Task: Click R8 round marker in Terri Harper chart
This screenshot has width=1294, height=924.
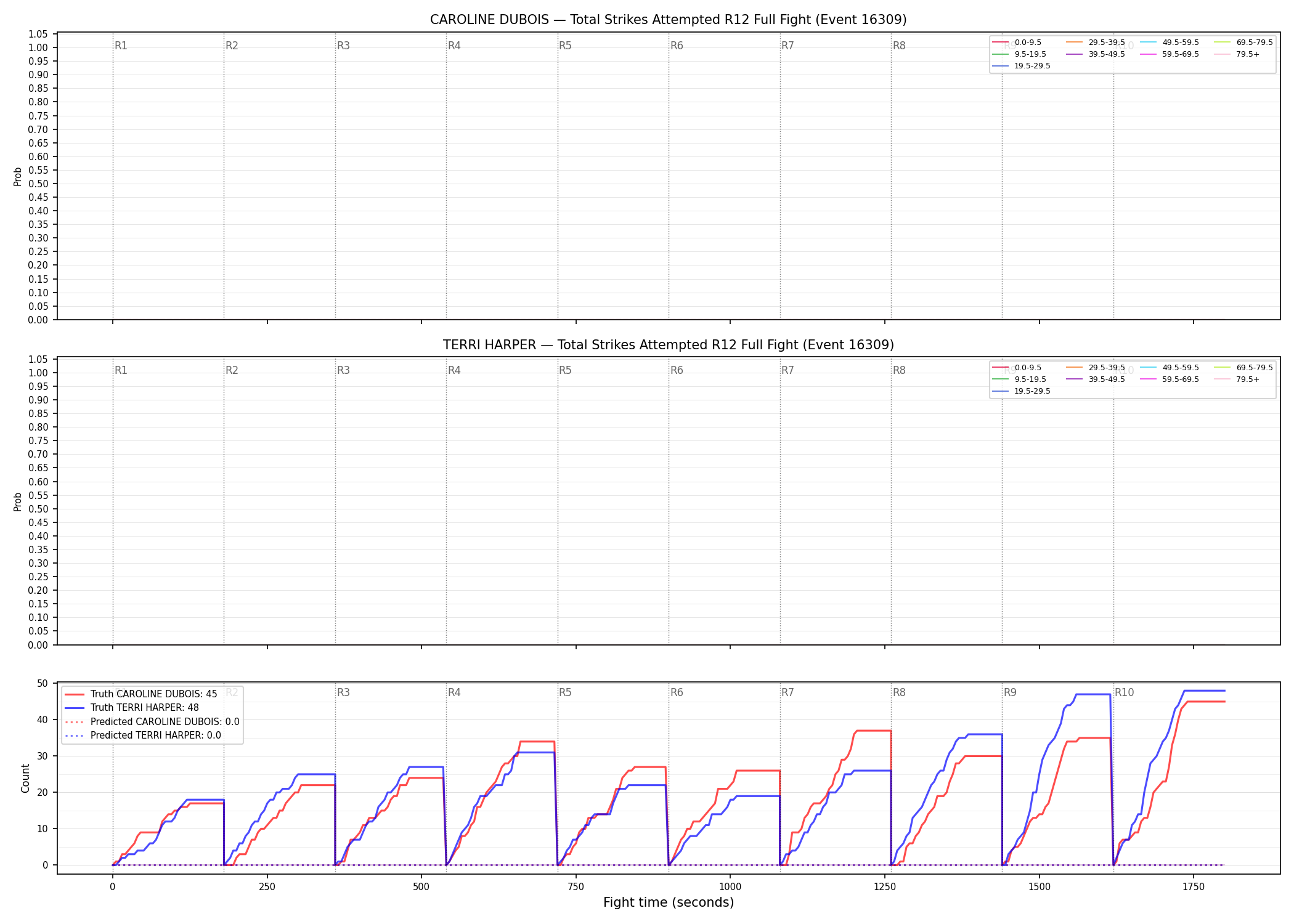Action: click(x=899, y=370)
